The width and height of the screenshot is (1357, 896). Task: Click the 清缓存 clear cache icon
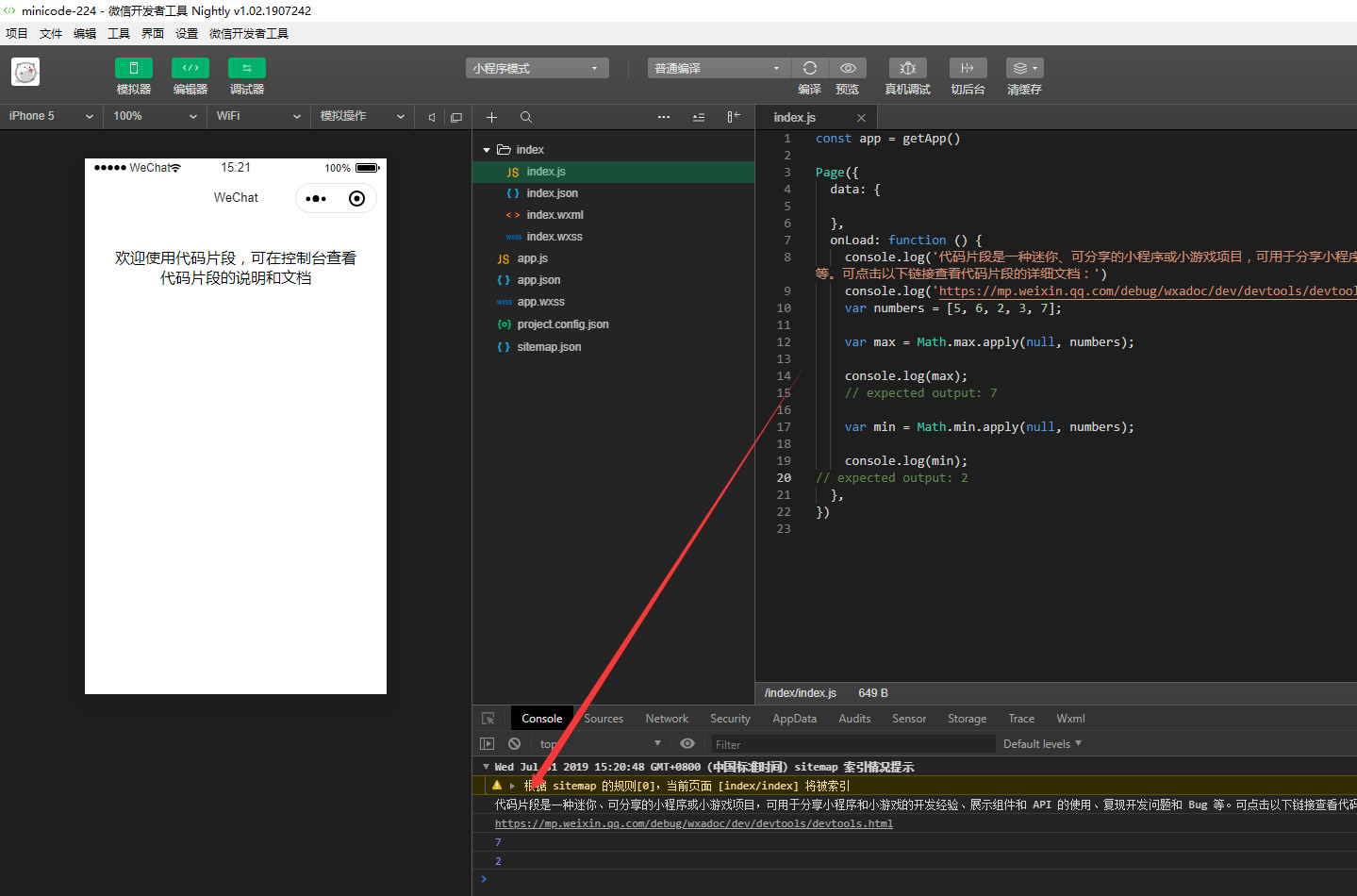tap(1024, 68)
